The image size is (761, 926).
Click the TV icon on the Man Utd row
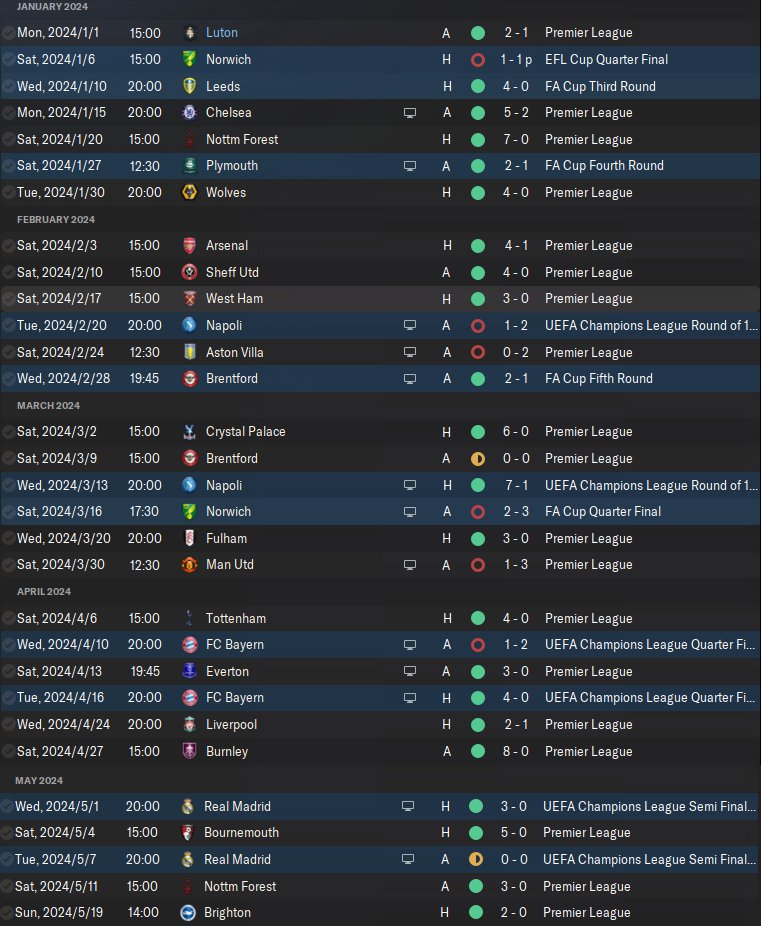point(409,565)
